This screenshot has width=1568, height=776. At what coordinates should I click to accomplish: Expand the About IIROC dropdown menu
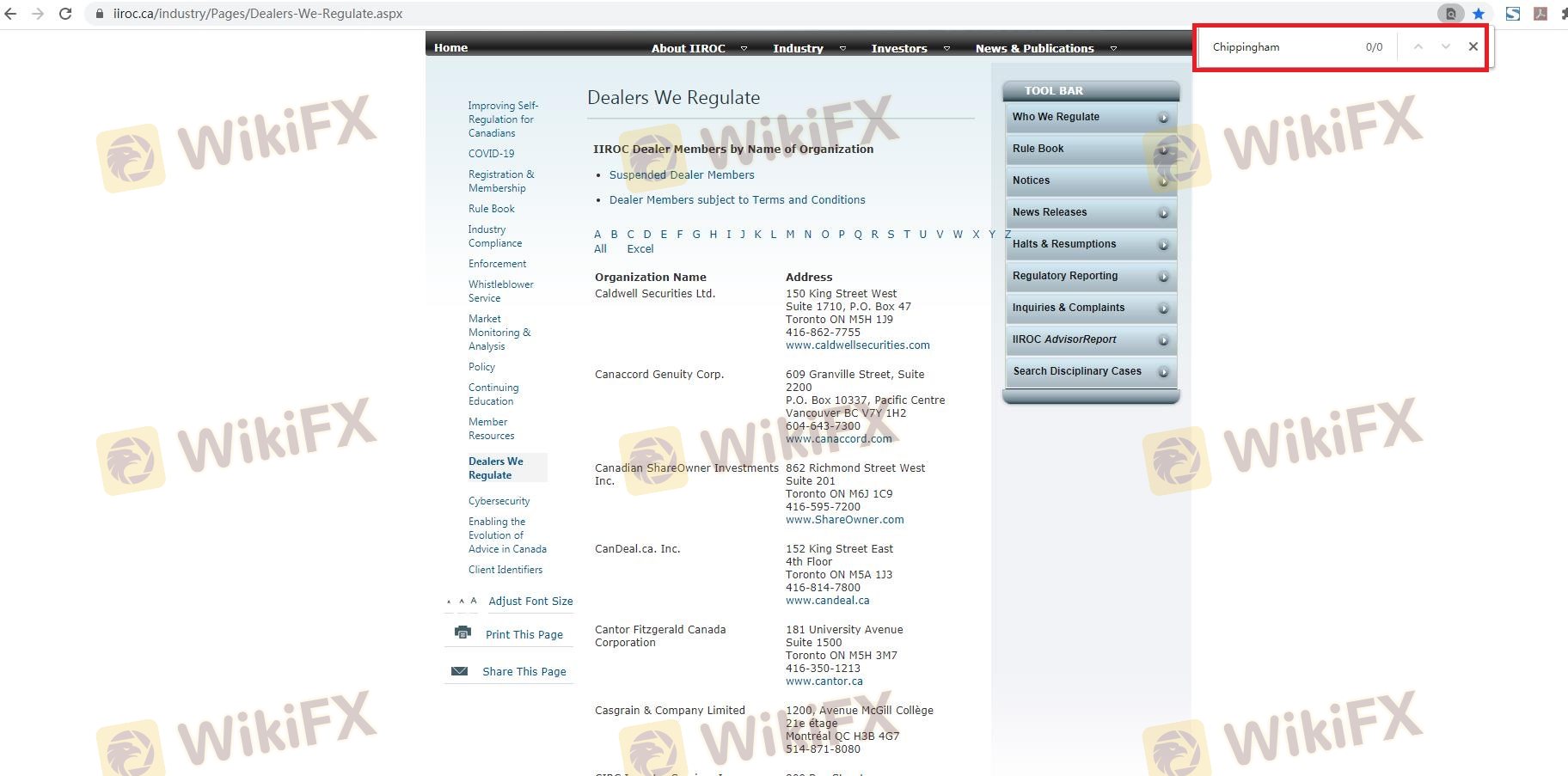click(x=744, y=49)
